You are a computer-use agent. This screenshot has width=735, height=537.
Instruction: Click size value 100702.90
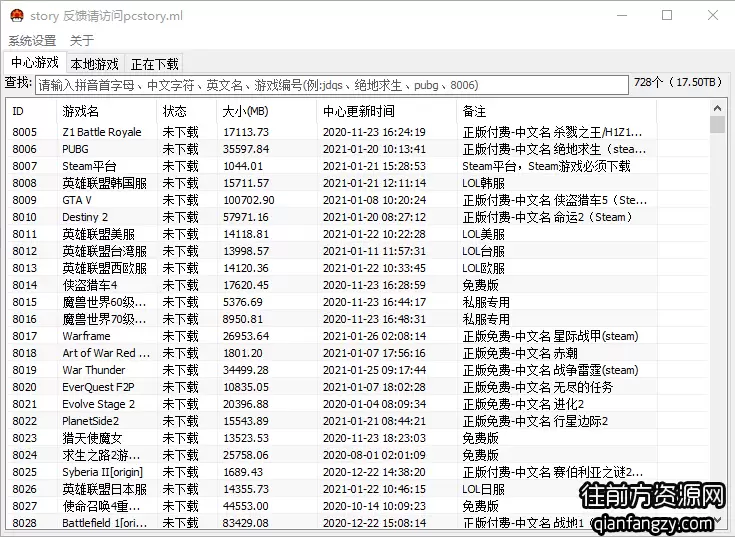coord(249,200)
